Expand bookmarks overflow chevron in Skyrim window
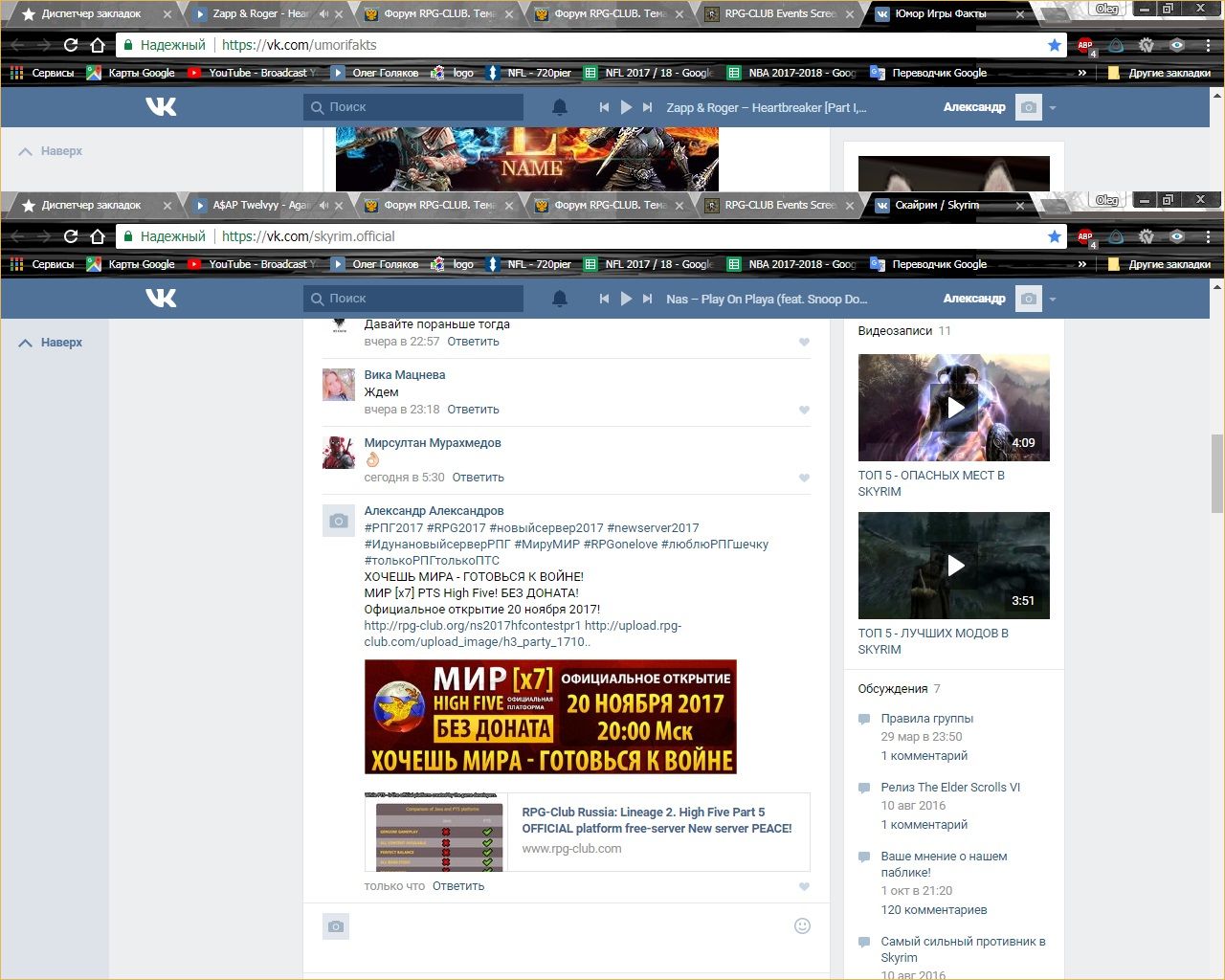 click(1082, 264)
